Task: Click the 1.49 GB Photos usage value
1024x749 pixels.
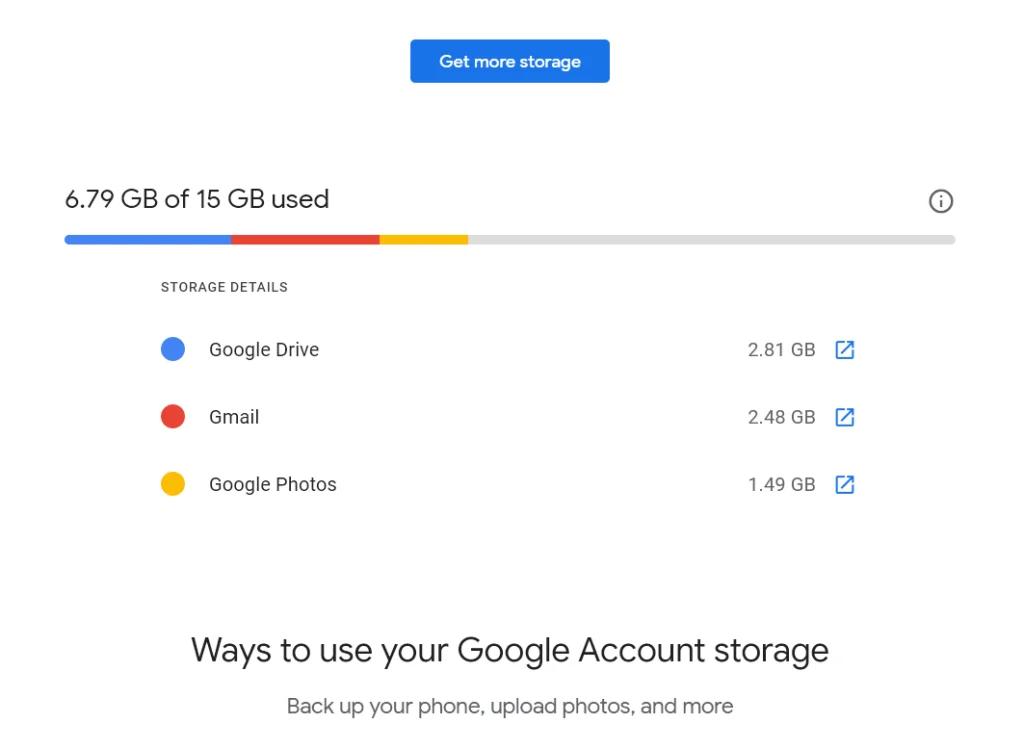Action: pyautogui.click(x=781, y=485)
